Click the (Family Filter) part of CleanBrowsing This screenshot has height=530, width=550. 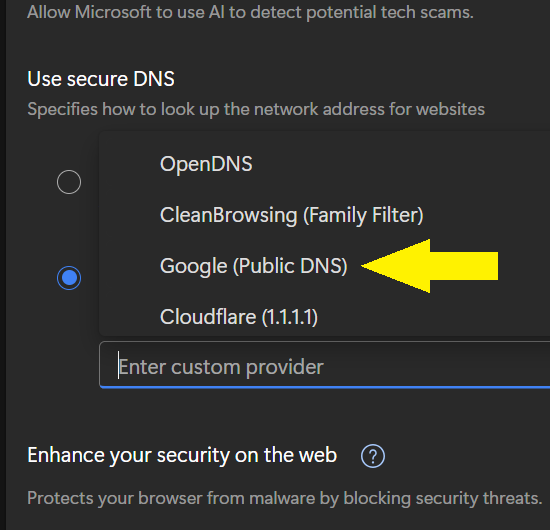pos(363,215)
